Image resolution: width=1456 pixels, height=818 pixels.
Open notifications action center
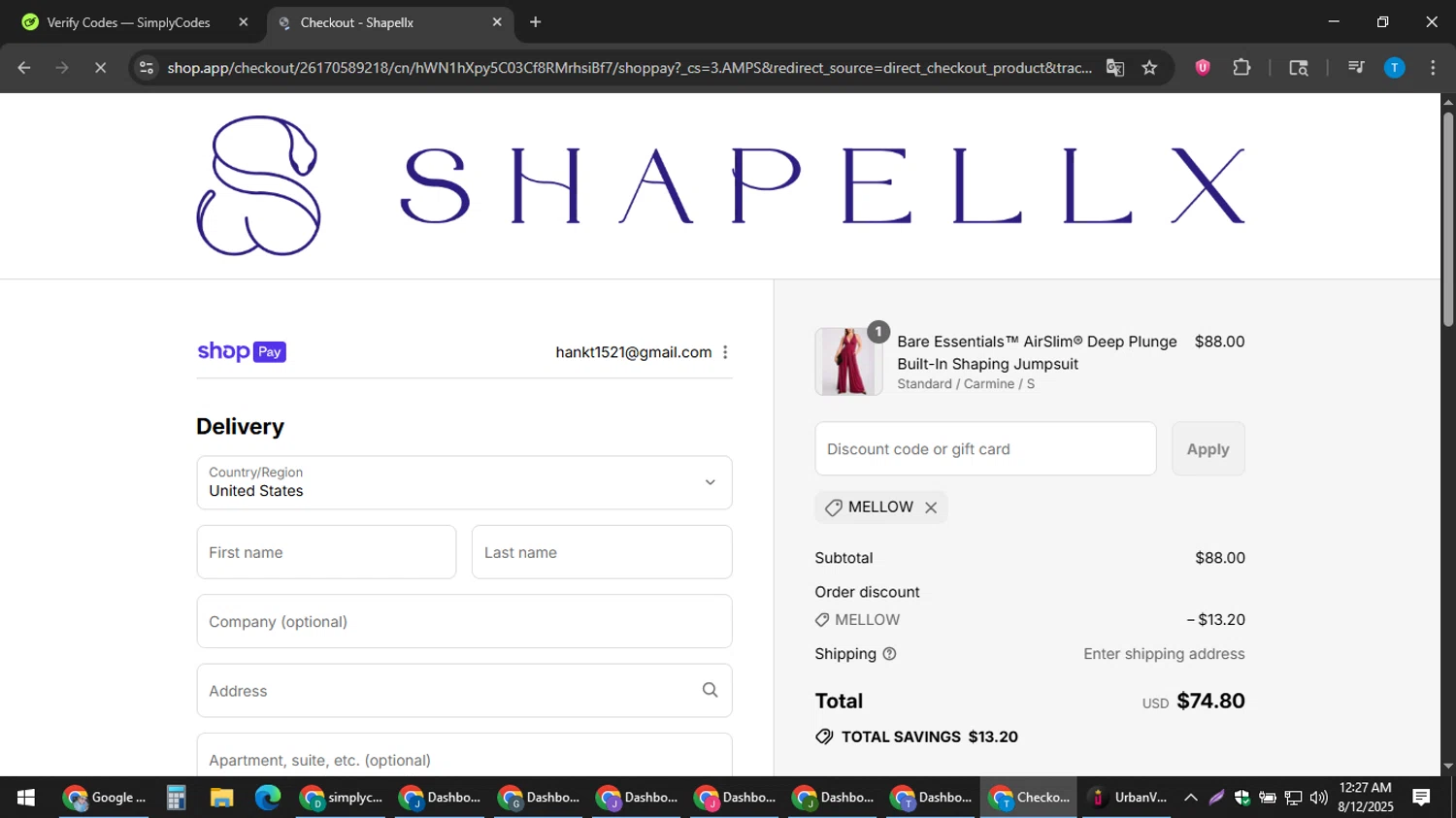point(1421,798)
